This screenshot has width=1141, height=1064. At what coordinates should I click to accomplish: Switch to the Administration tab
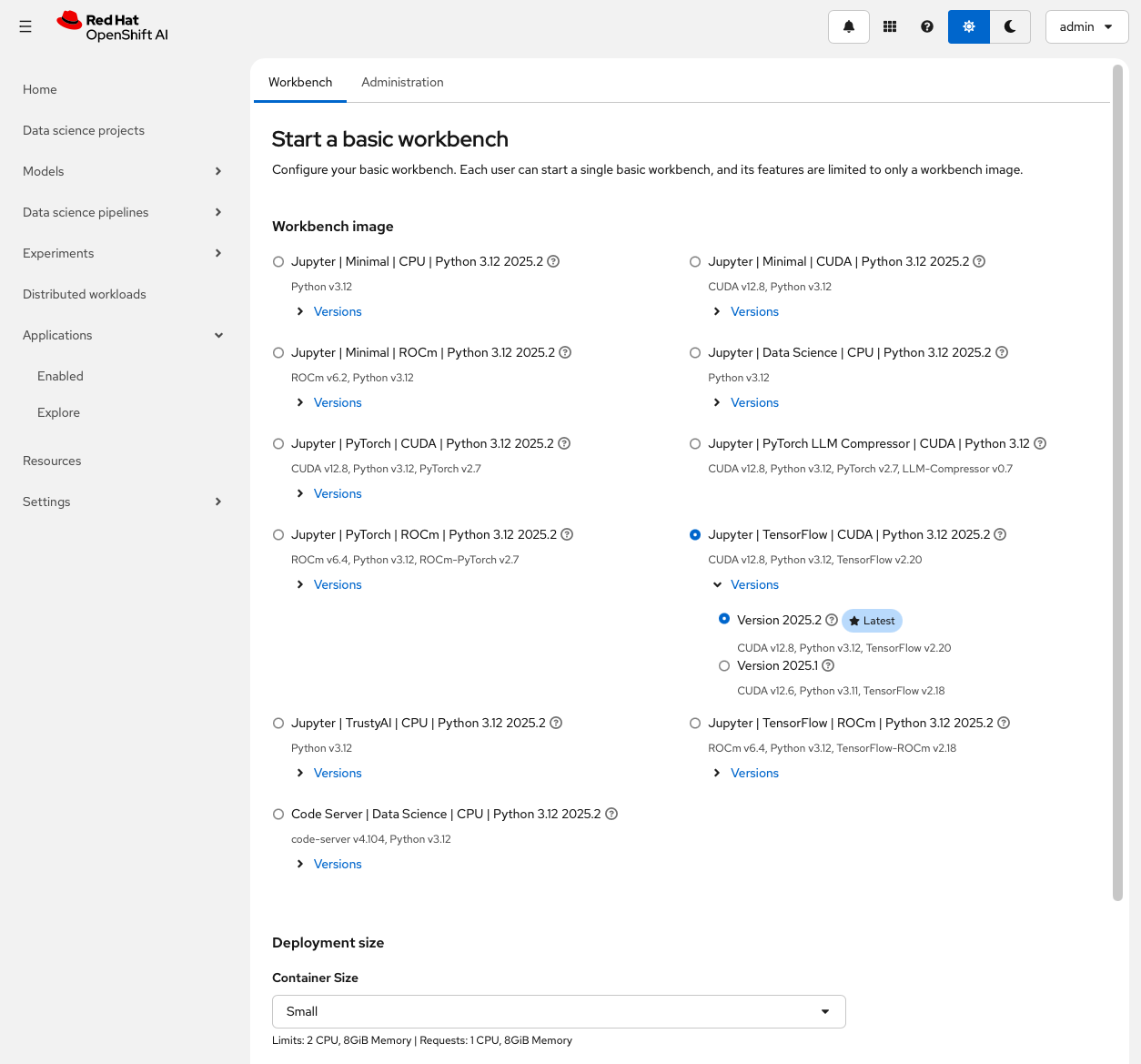click(402, 82)
